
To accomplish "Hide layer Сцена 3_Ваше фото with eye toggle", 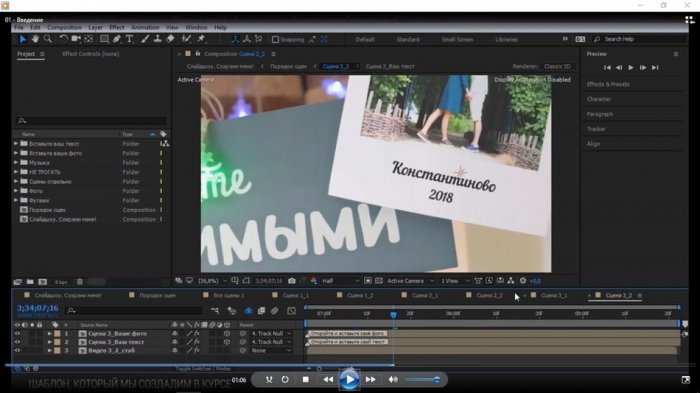I will pyautogui.click(x=17, y=334).
